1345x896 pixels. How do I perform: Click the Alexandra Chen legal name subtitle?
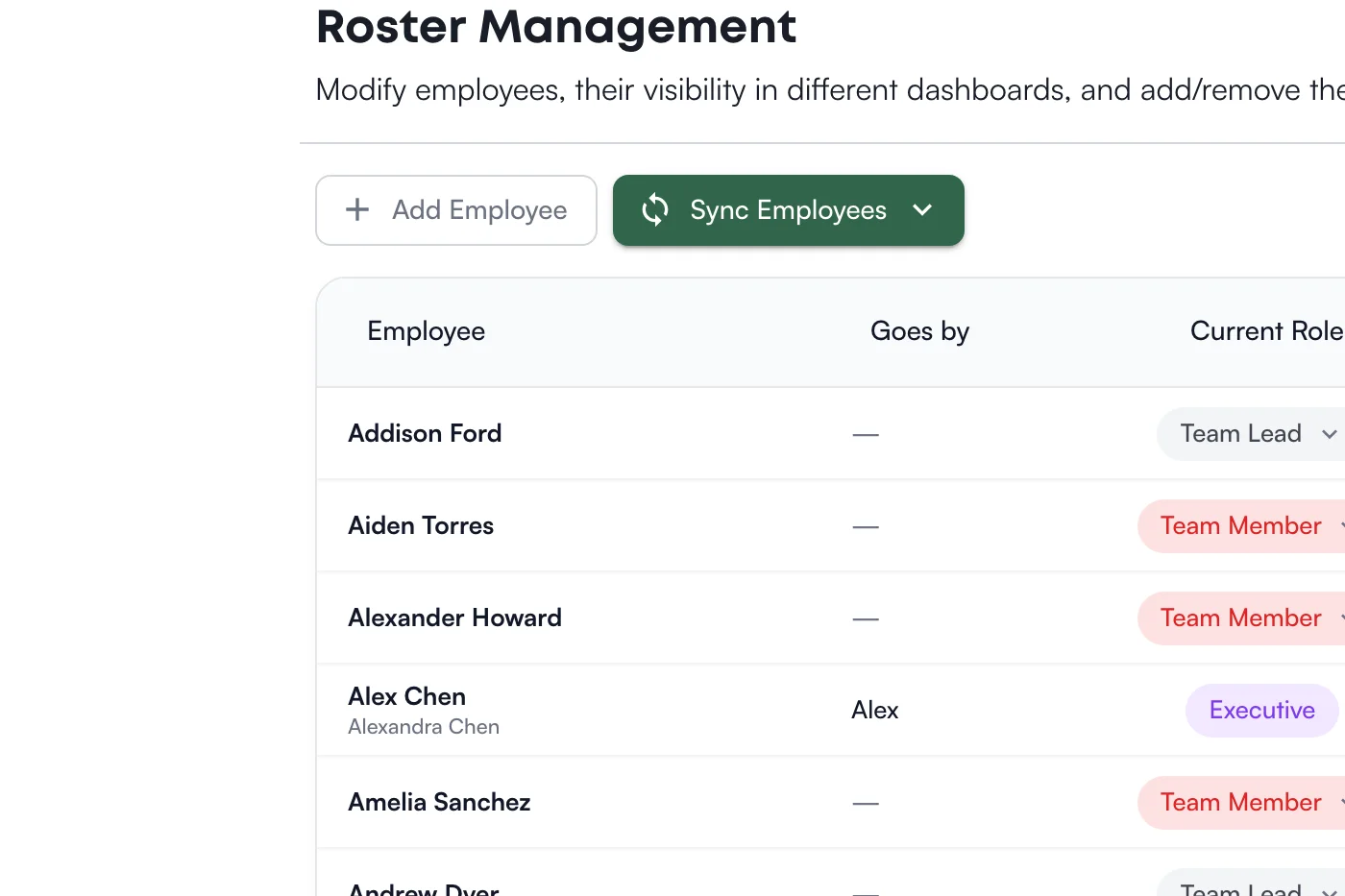[x=424, y=727]
